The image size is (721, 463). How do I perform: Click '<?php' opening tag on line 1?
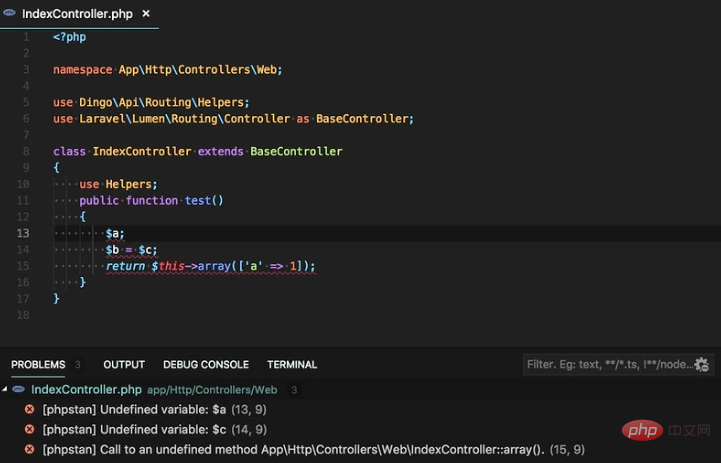69,37
